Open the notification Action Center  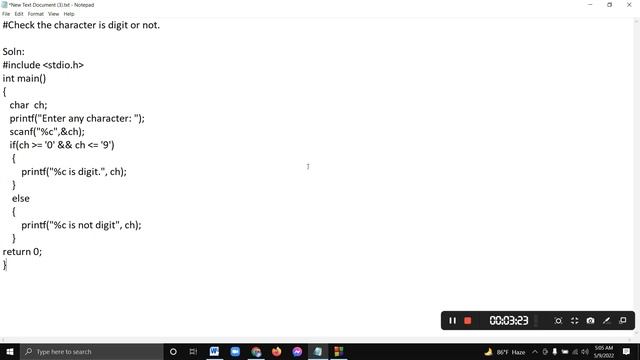[626, 351]
